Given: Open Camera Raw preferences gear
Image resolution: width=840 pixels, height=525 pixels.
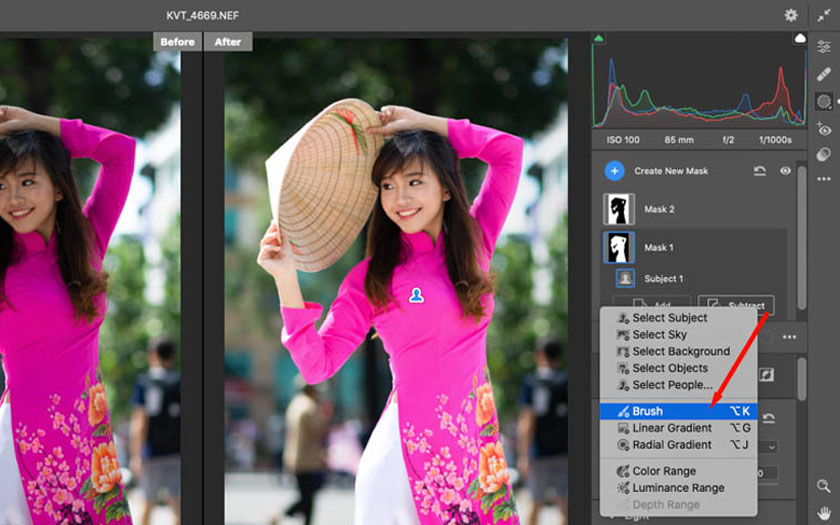Looking at the screenshot, I should [x=791, y=15].
